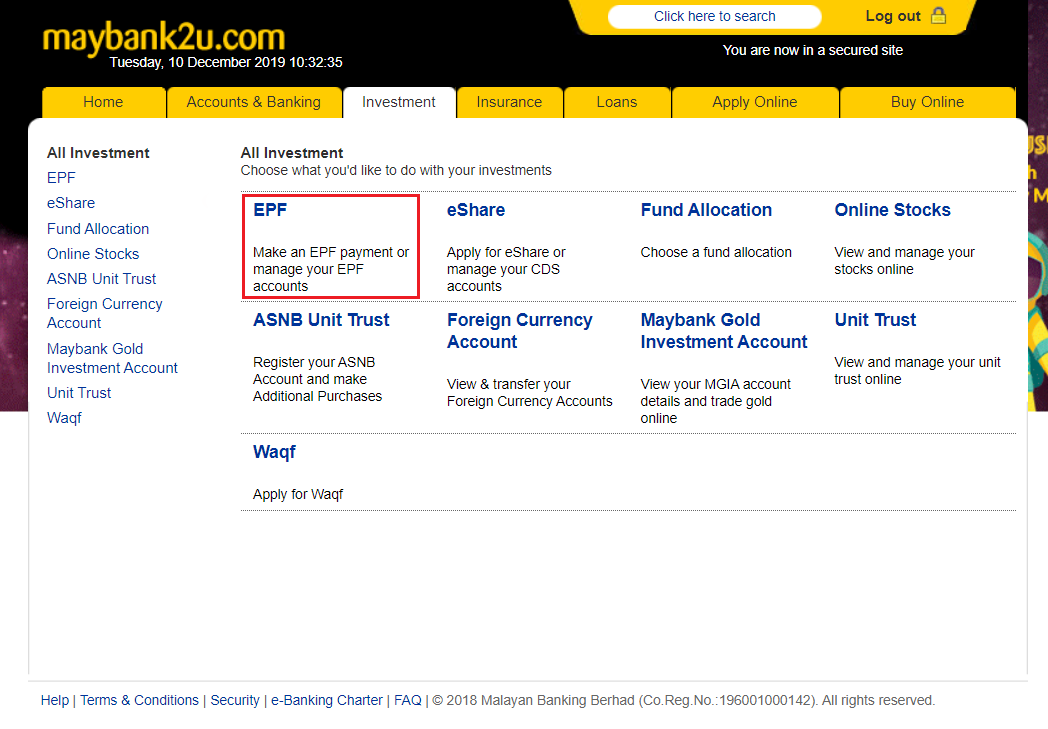Screen dimensions: 1048x729
Task: Click the lock icon beside Log out
Action: click(938, 15)
